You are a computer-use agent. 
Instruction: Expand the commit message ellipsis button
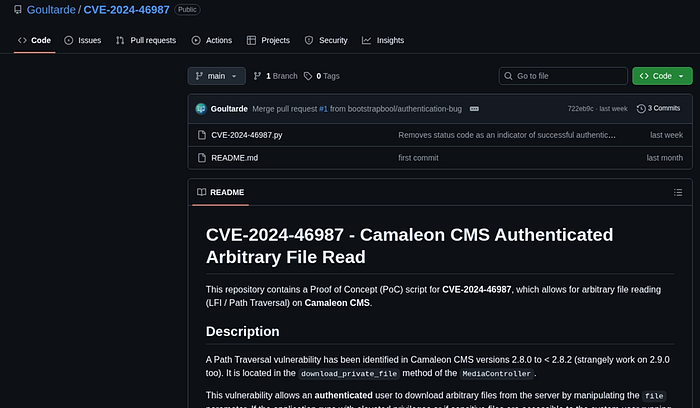point(474,108)
